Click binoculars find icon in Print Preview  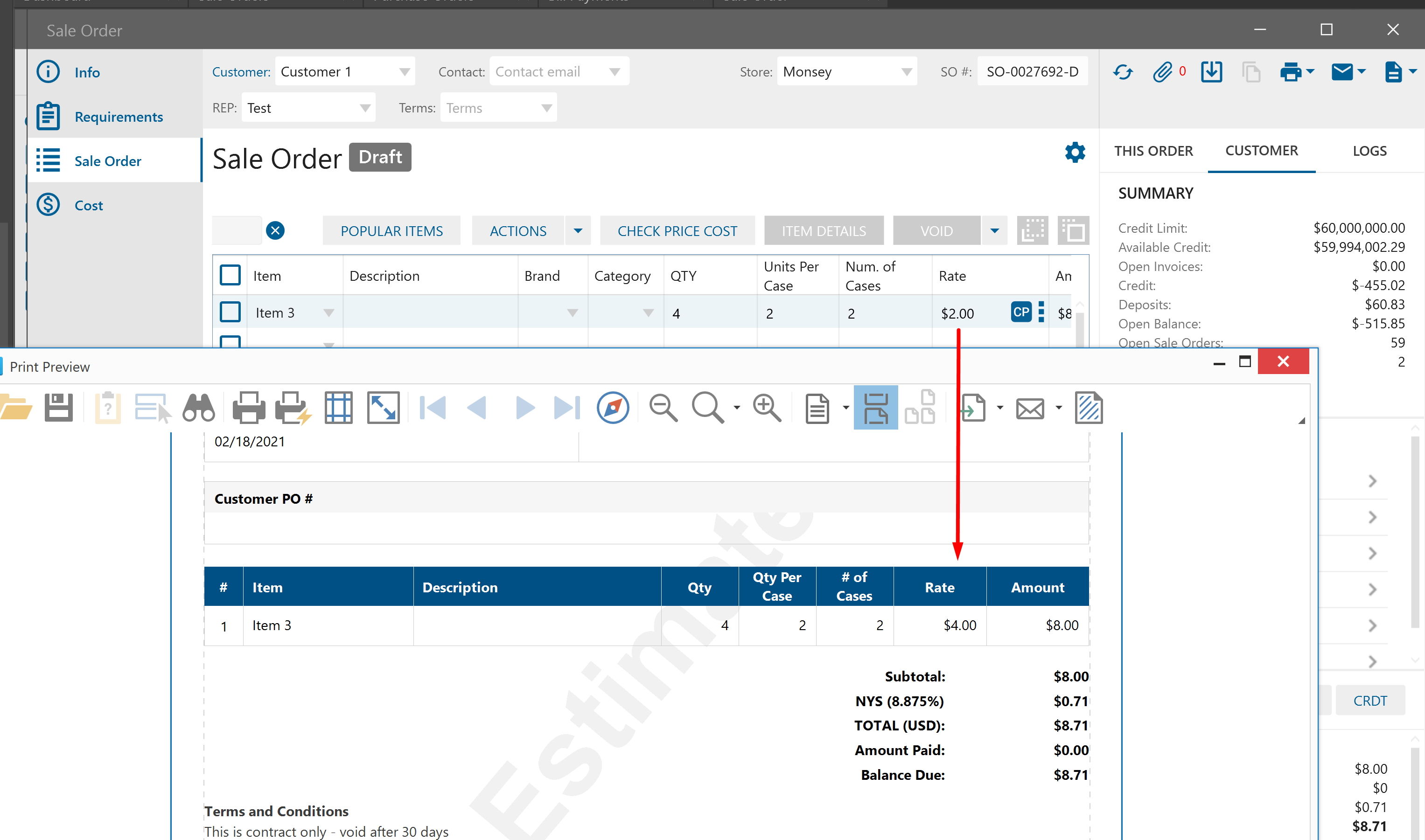pyautogui.click(x=199, y=408)
